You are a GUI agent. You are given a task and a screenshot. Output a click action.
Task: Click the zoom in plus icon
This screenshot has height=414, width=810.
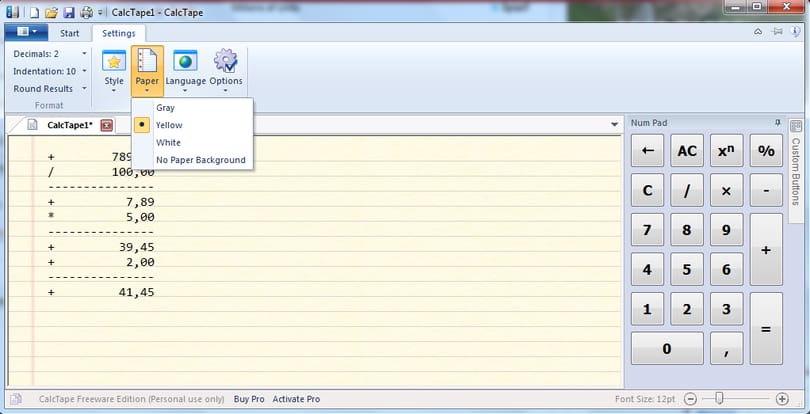tap(782, 399)
